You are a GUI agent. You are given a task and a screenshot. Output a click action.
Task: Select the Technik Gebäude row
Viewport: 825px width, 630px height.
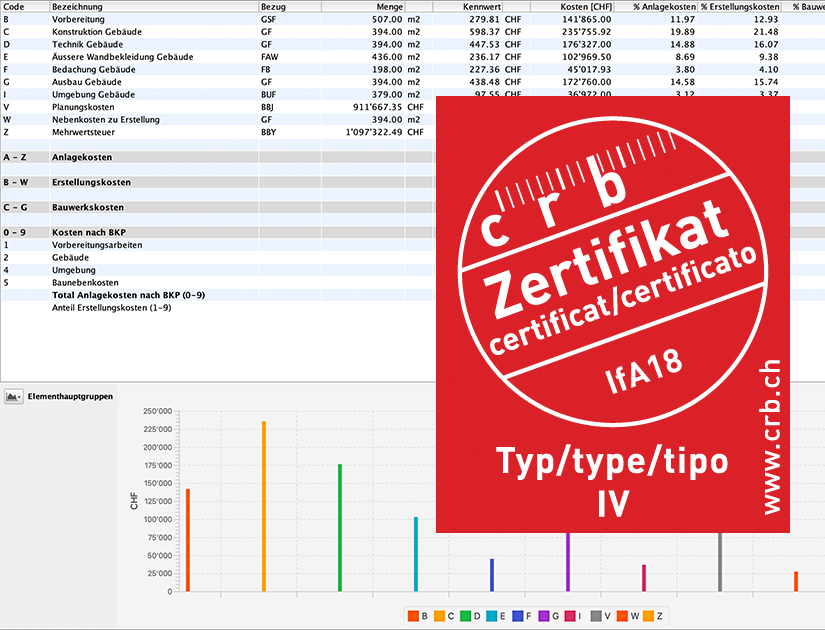coord(412,44)
